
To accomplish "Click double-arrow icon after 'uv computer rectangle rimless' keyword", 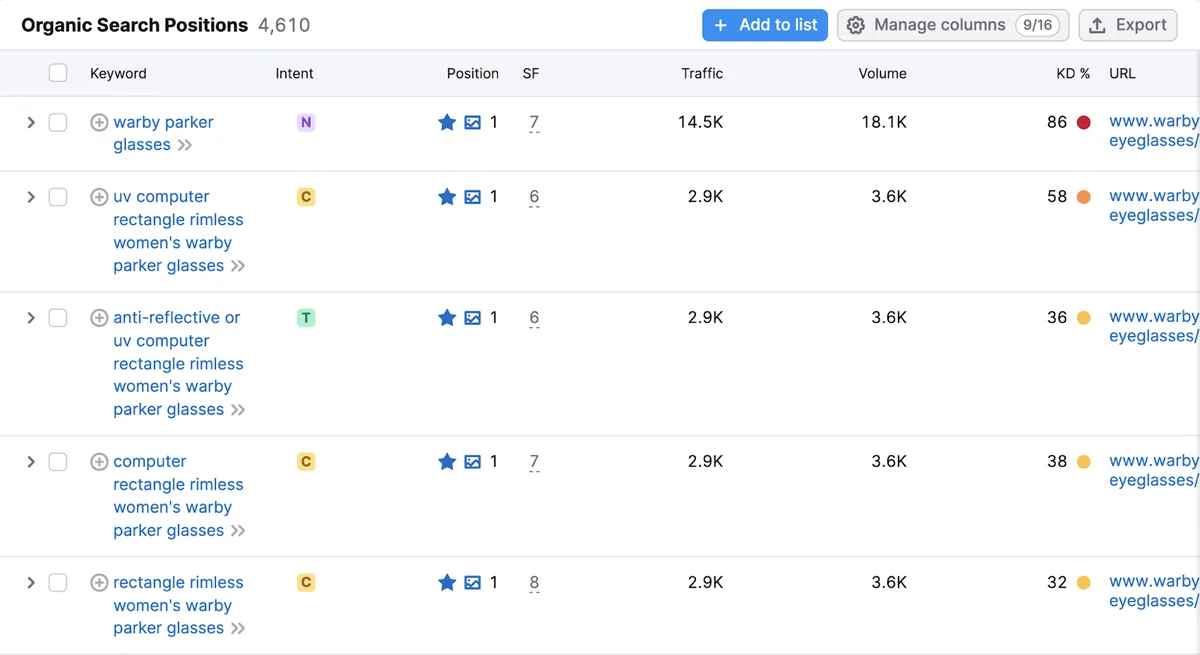I will 238,267.
